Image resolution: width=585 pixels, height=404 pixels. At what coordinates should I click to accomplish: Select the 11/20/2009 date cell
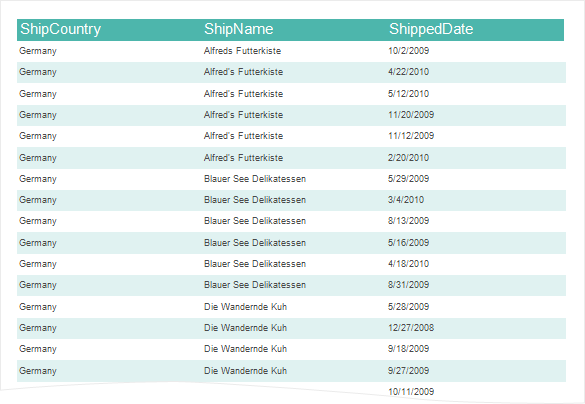pos(411,115)
